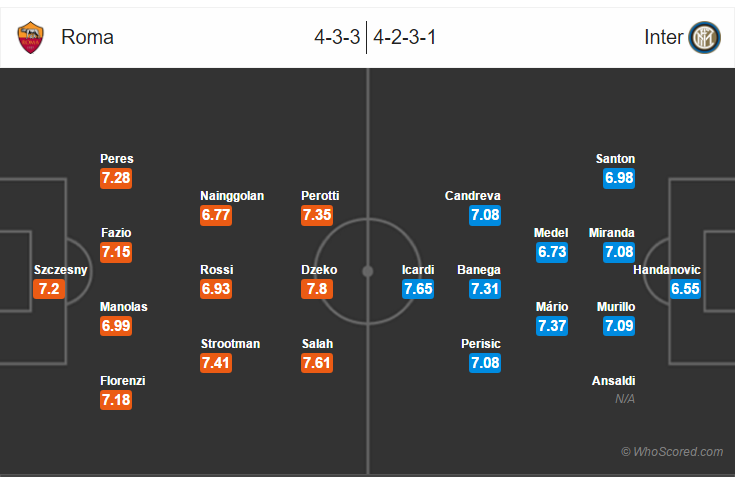Select Salah's 7.61 rating badge
Screen dimensions: 735x477
coord(317,363)
